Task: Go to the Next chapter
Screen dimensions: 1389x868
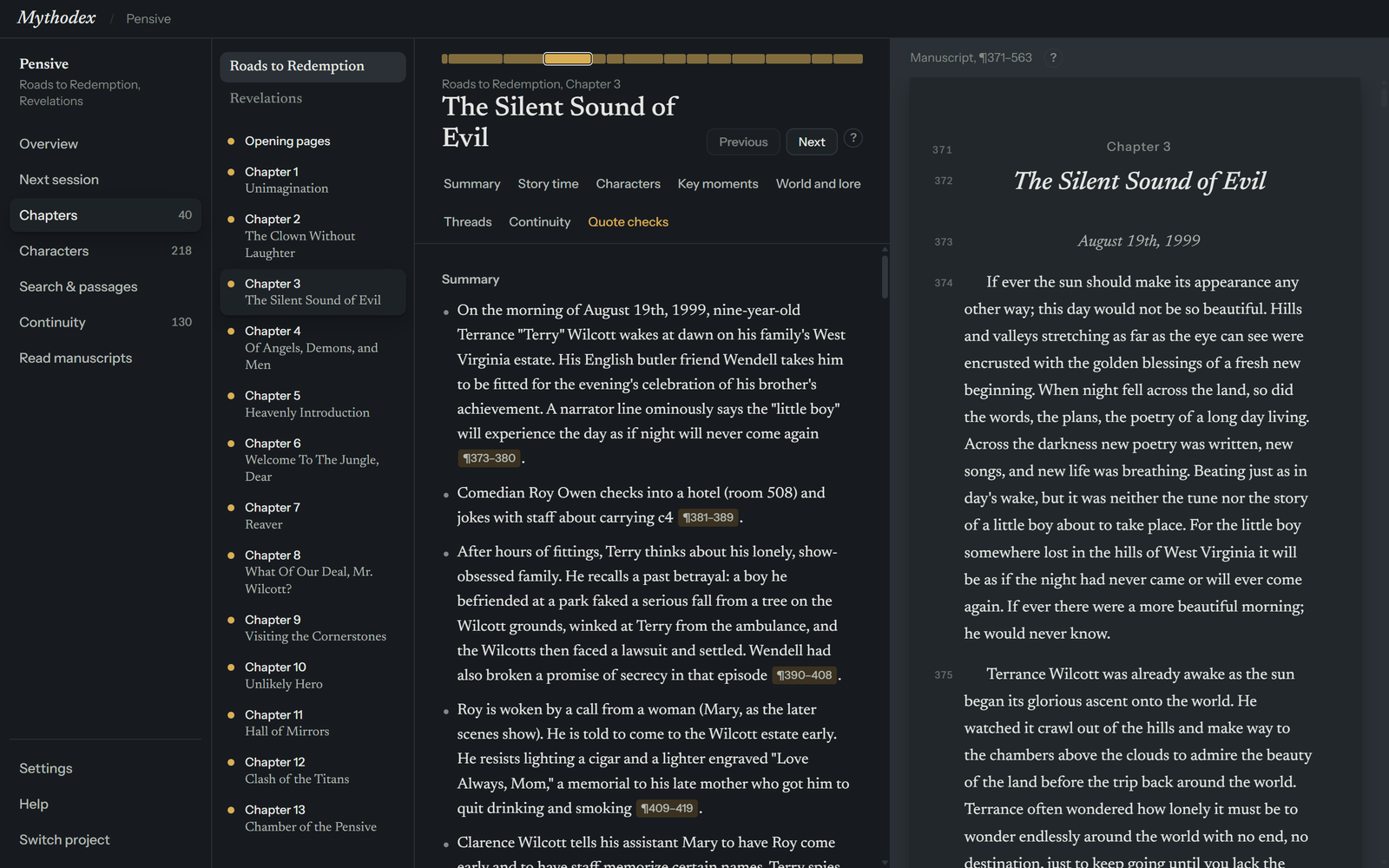Action: click(x=812, y=141)
